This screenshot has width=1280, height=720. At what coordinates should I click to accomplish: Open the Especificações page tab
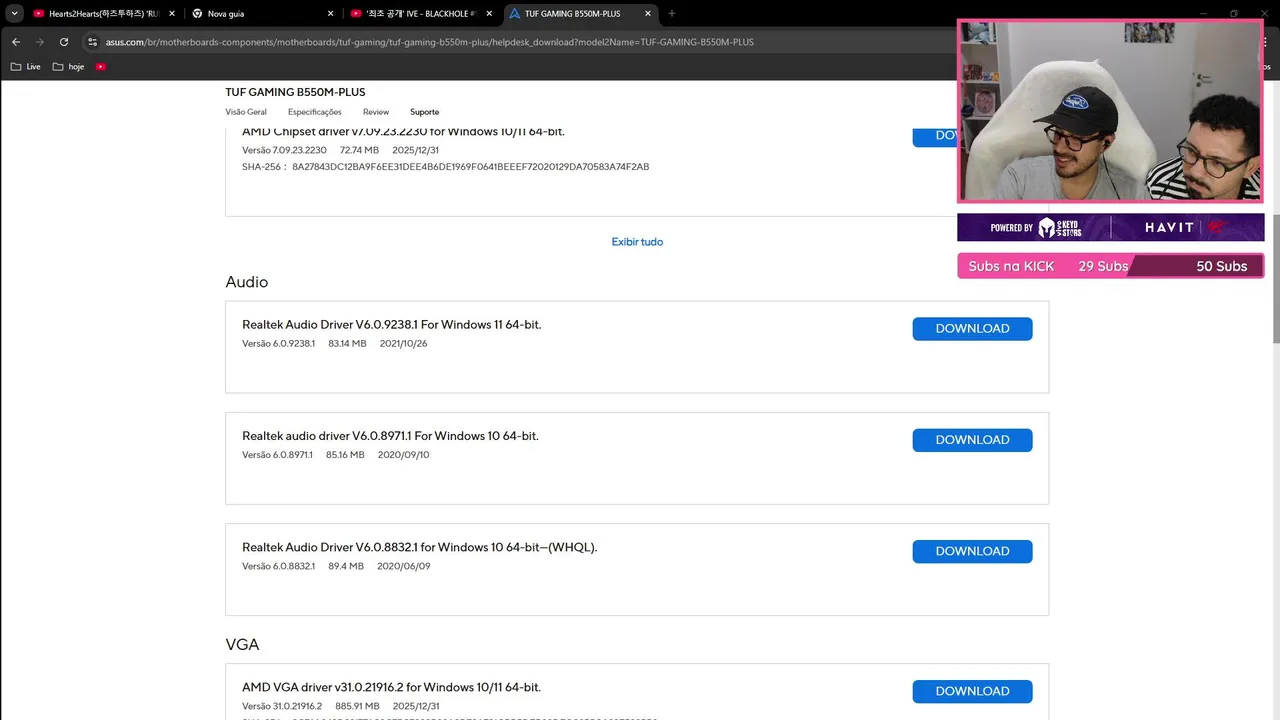(x=315, y=112)
